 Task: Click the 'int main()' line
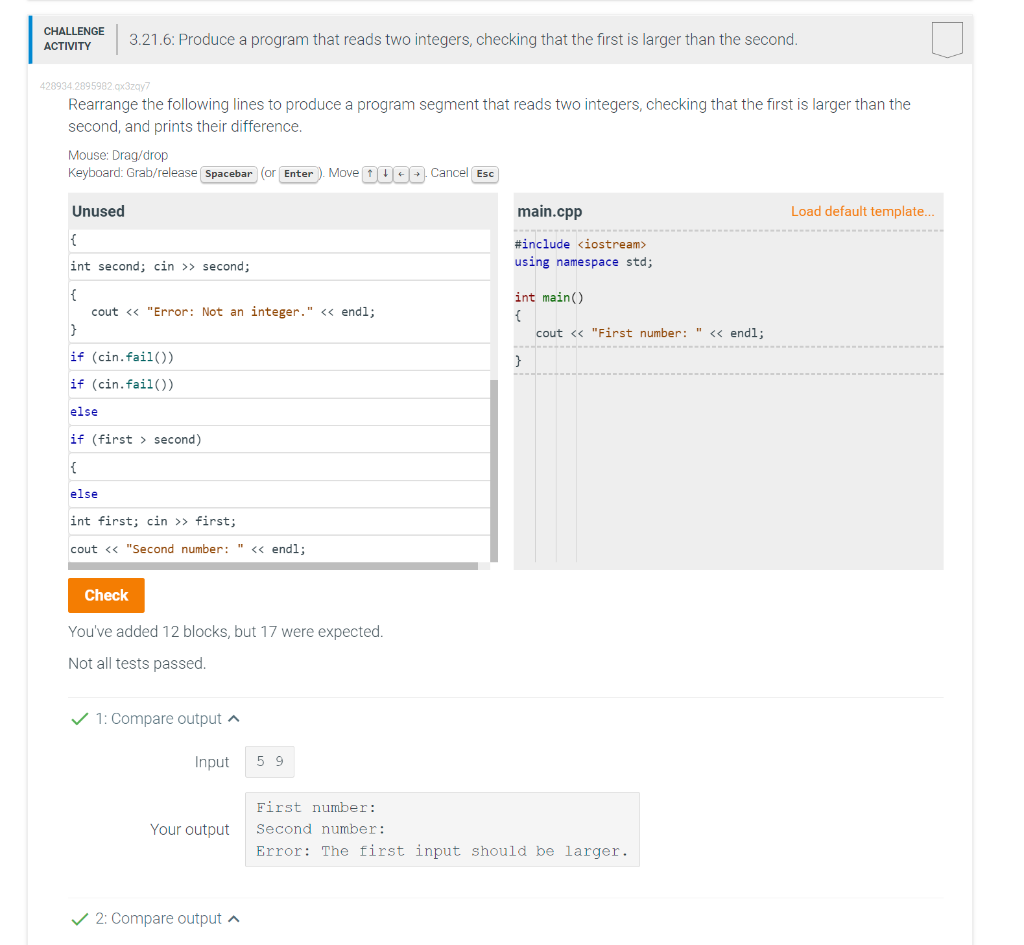click(549, 298)
